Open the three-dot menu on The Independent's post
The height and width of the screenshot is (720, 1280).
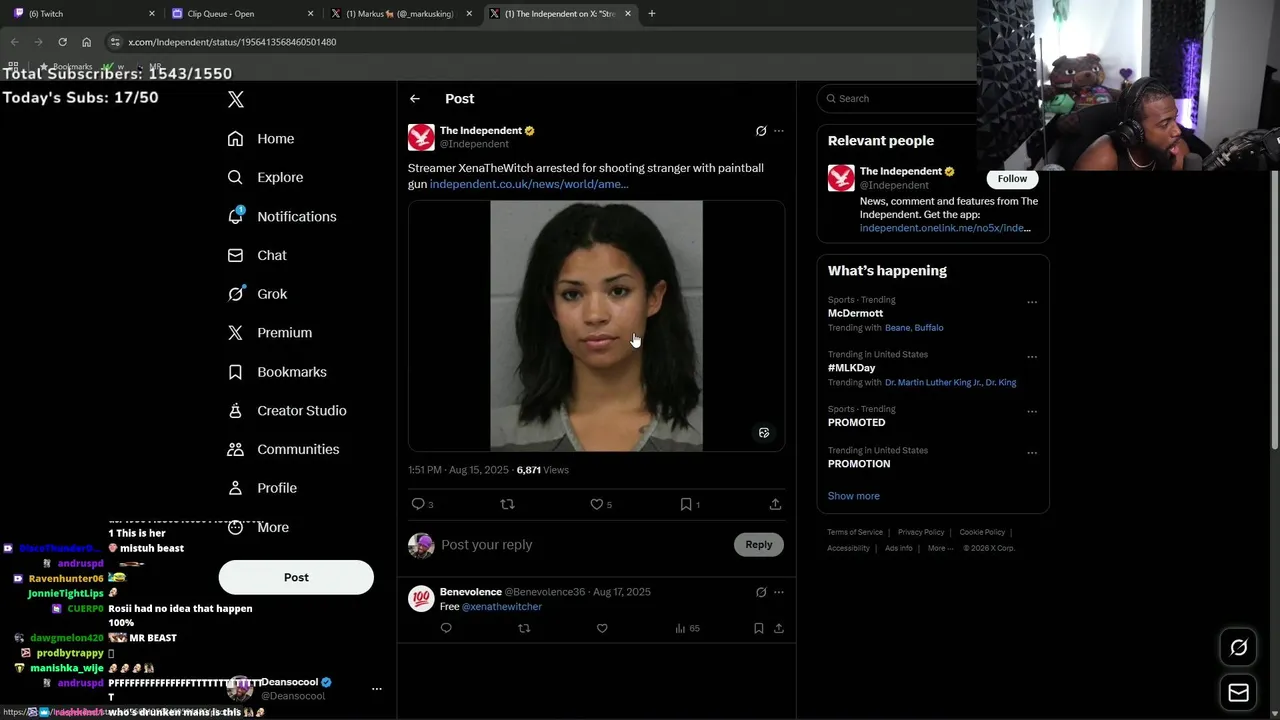(779, 131)
